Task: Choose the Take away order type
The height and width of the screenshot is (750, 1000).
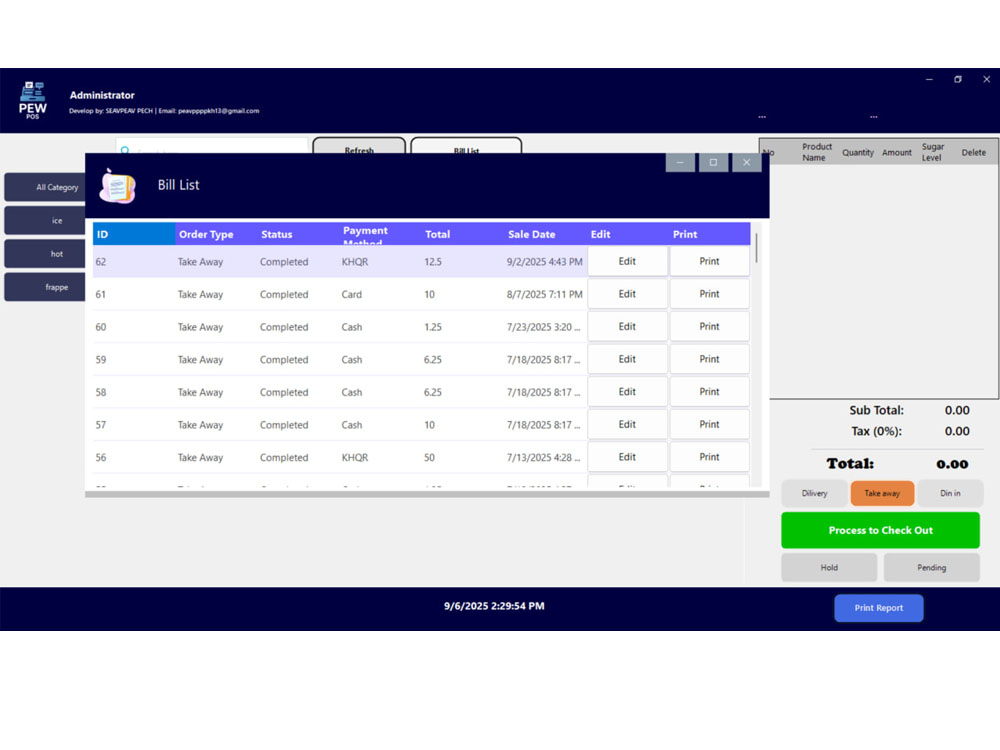Action: (x=882, y=493)
